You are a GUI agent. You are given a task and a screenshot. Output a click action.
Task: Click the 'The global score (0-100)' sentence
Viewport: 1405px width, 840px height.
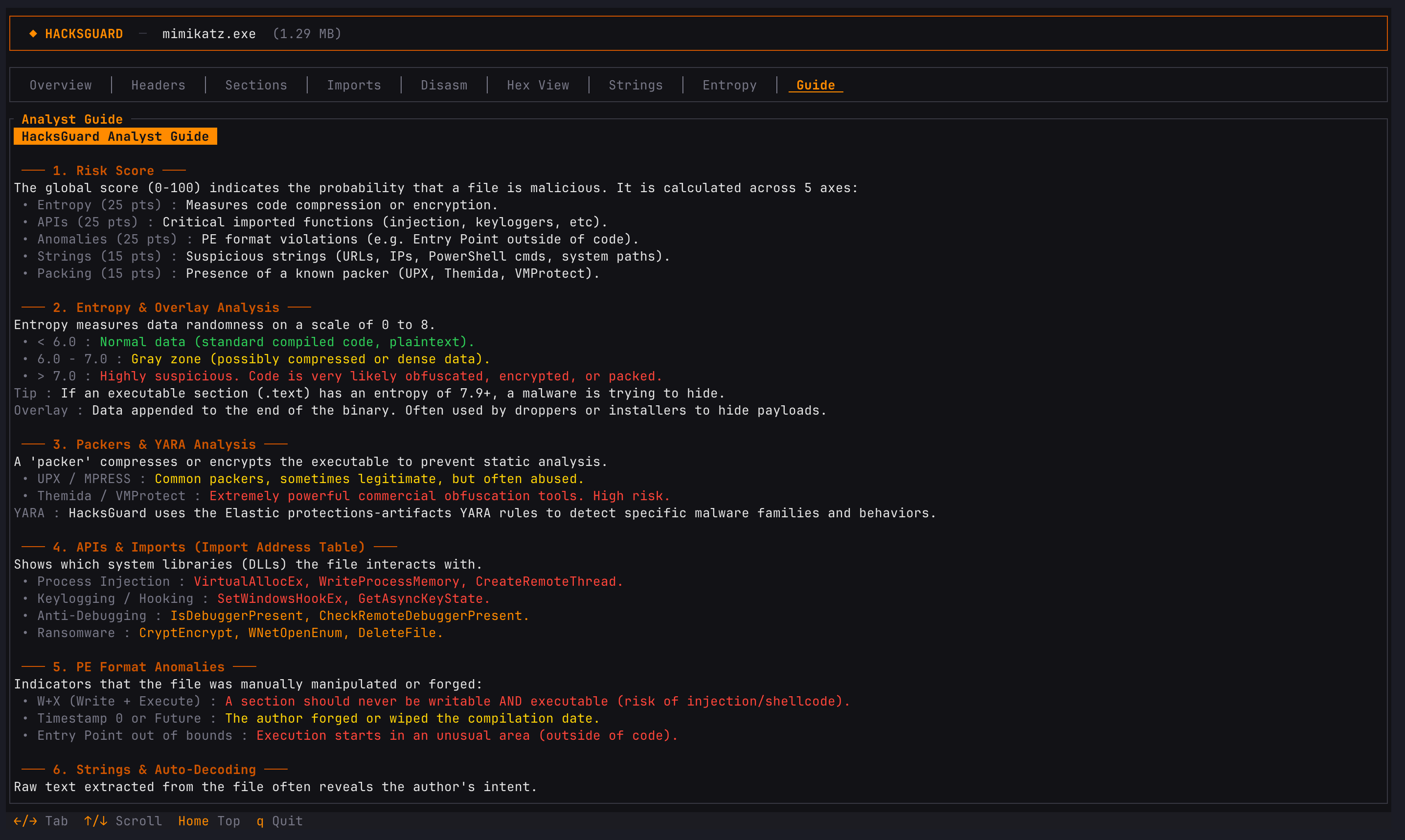(x=436, y=188)
